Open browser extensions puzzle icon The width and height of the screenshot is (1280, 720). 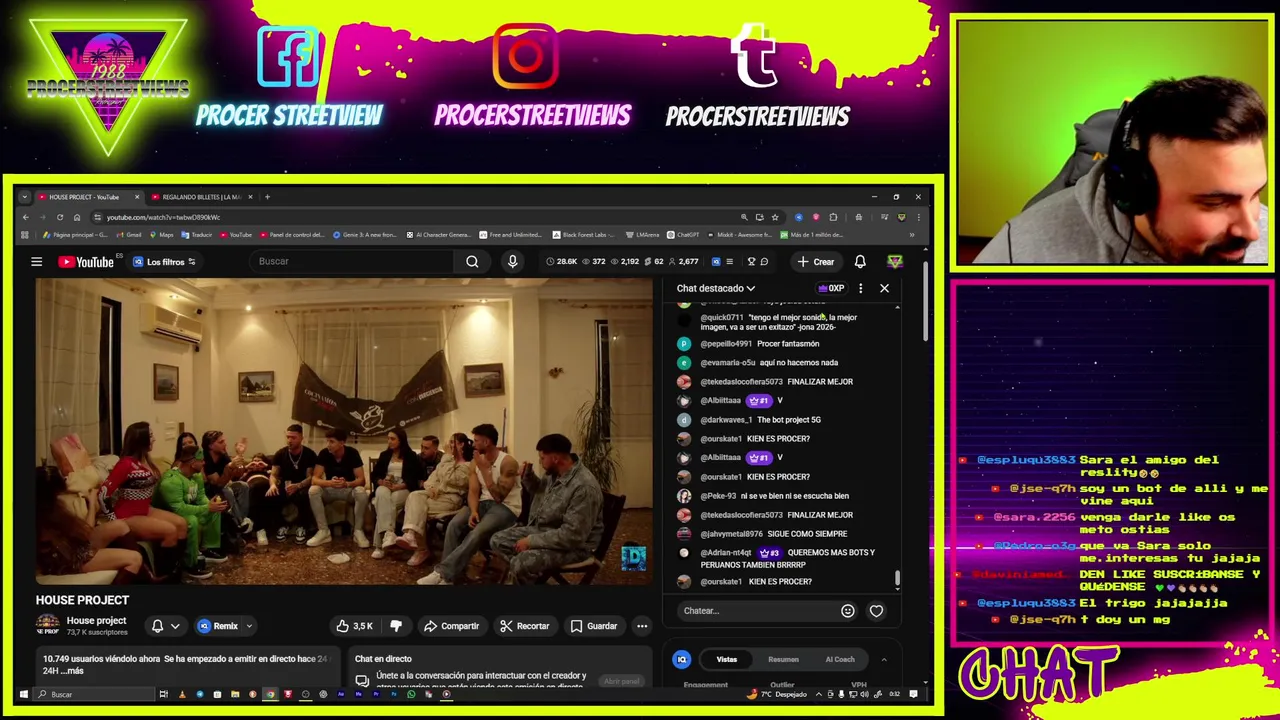tap(833, 217)
